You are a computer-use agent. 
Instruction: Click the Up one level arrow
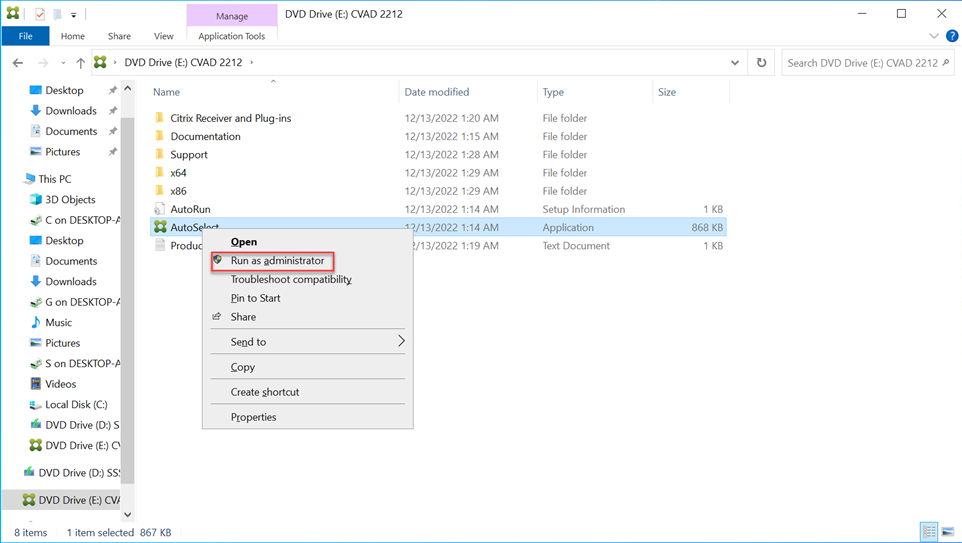[x=80, y=63]
